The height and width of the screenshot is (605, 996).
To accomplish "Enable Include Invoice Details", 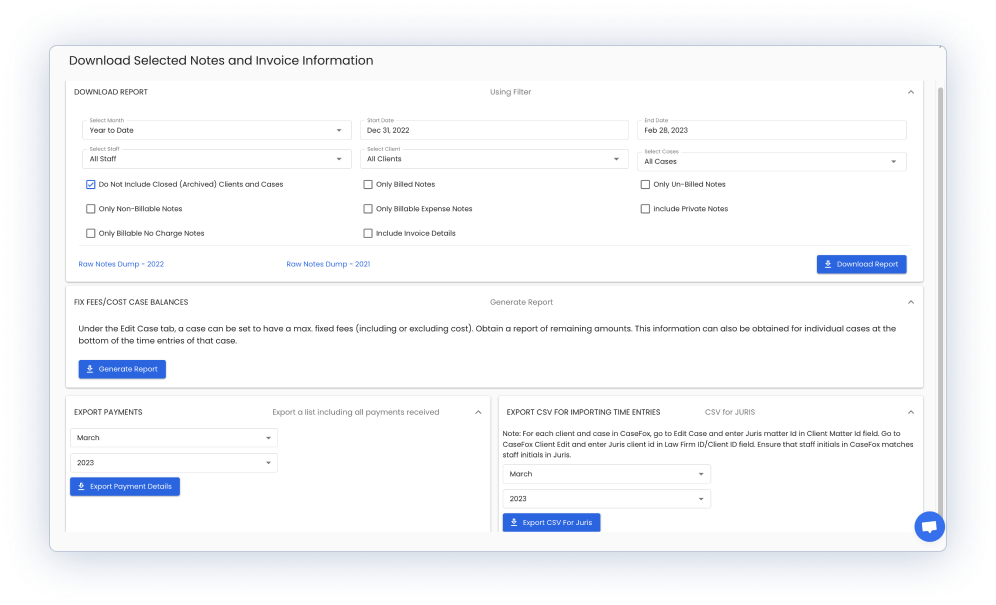I will coord(368,232).
